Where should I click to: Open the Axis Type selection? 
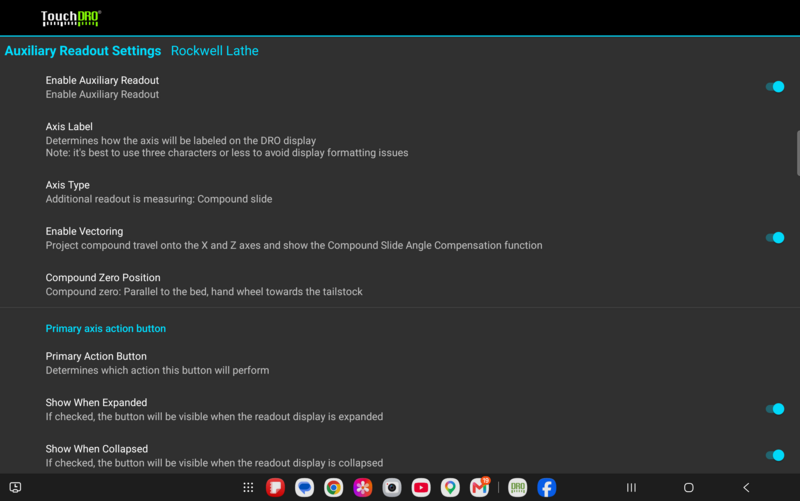tap(400, 192)
